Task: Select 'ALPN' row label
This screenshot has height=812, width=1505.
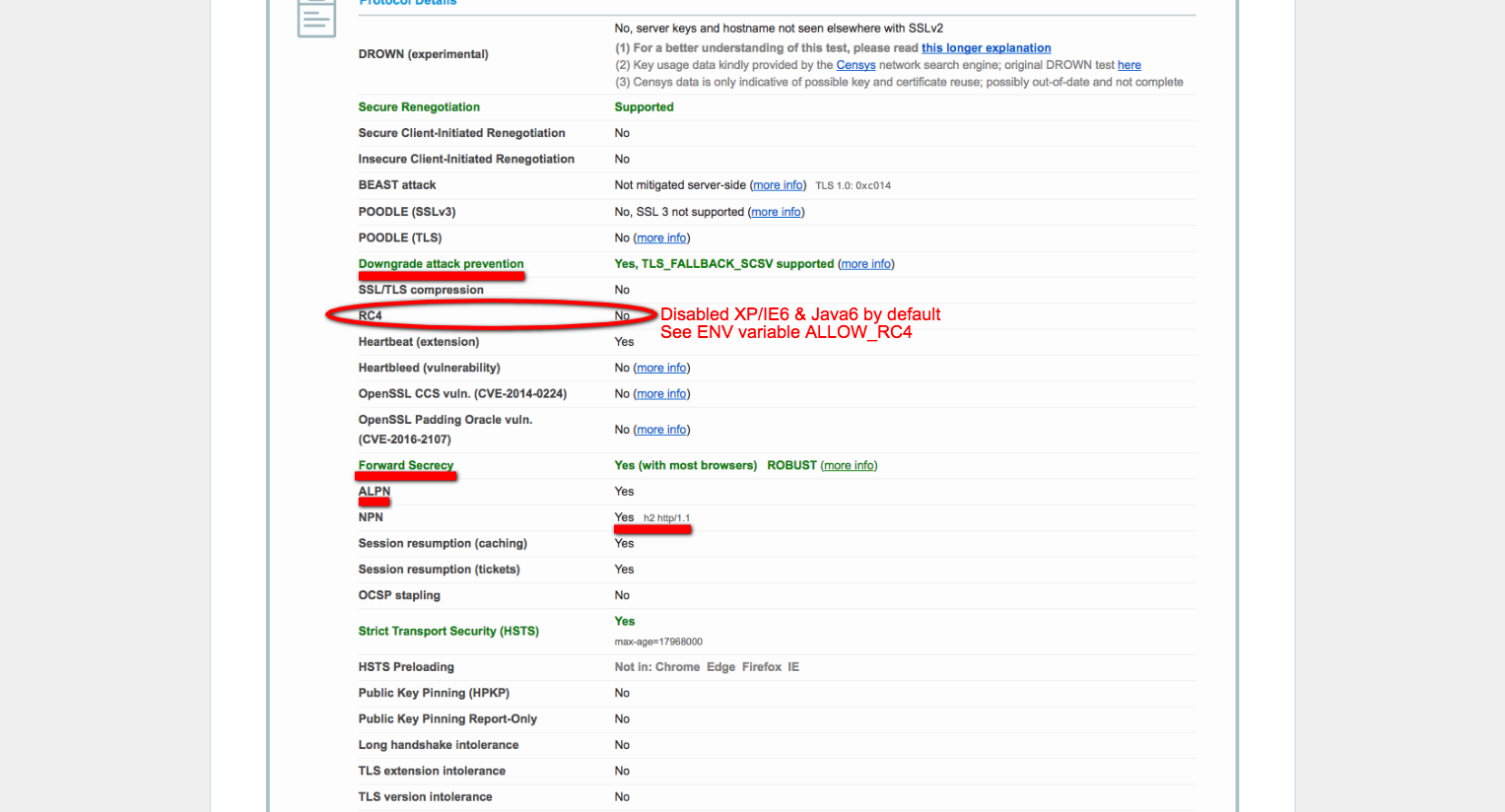Action: pyautogui.click(x=375, y=491)
